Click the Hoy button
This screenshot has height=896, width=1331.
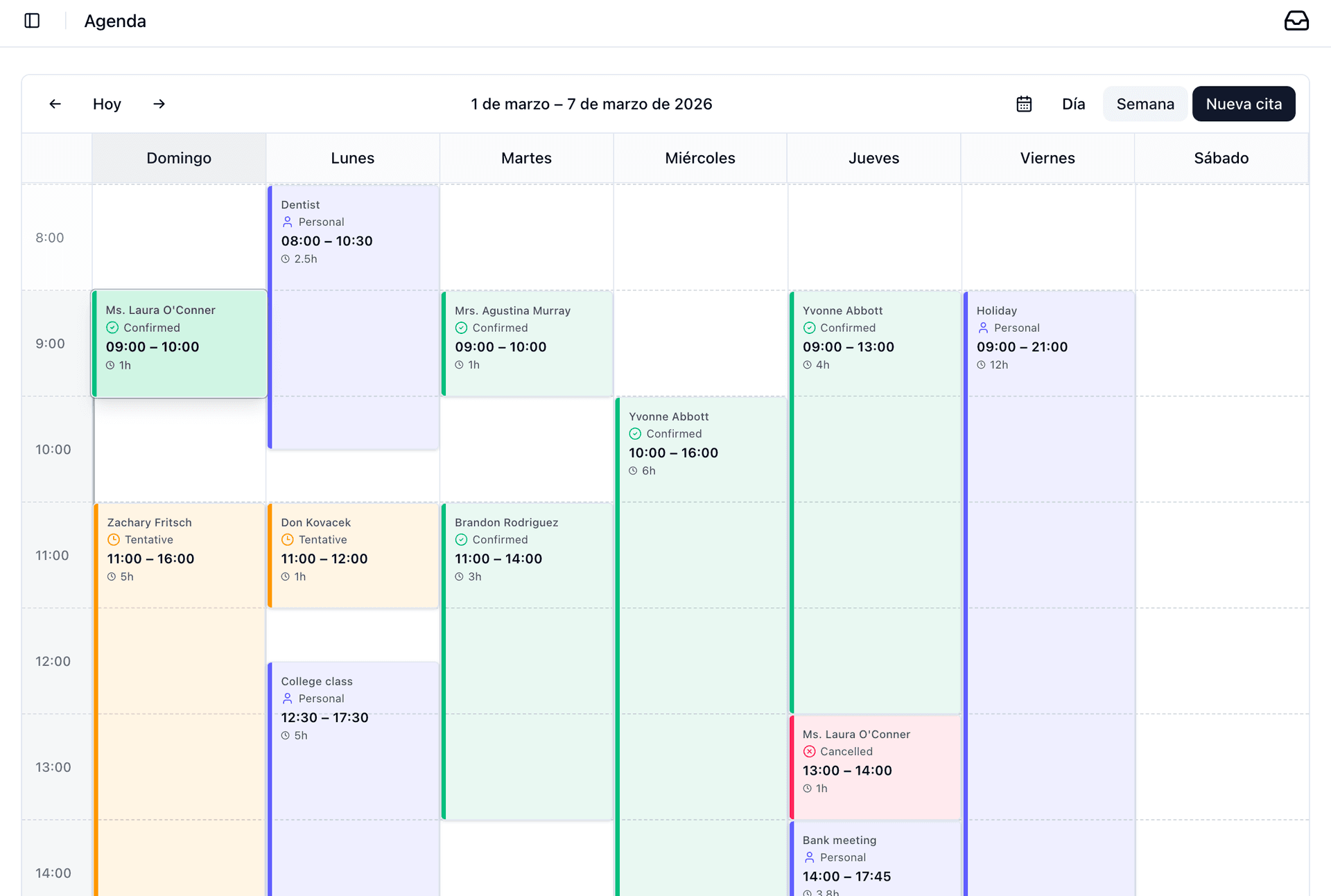(x=107, y=103)
